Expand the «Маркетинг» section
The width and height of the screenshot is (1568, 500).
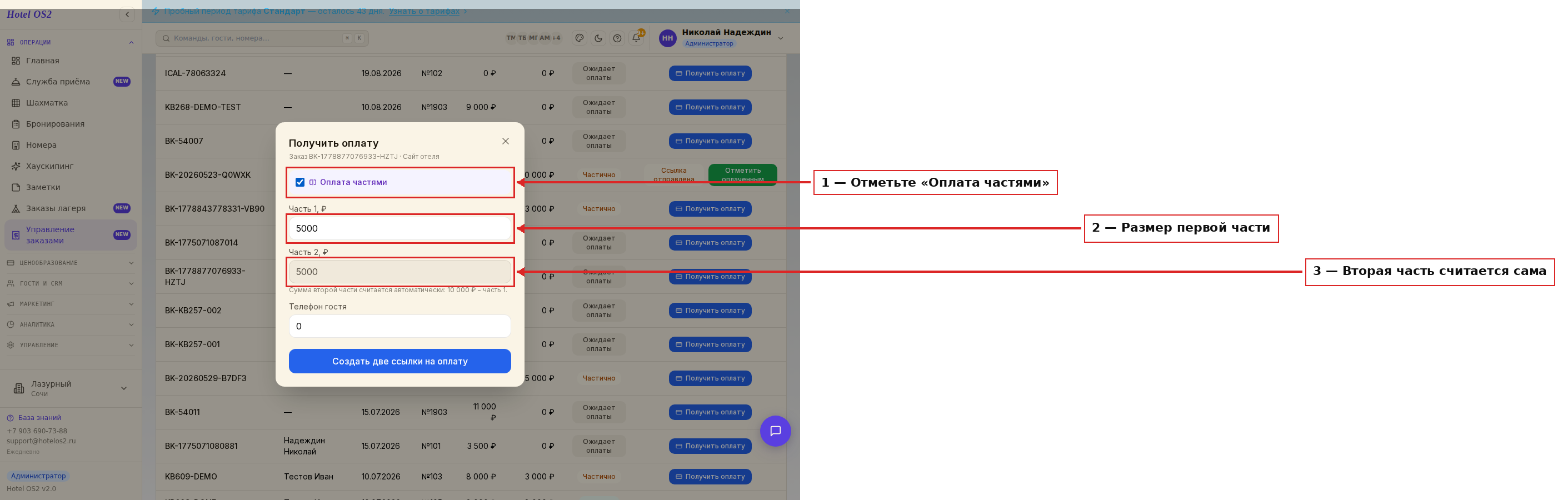click(71, 304)
